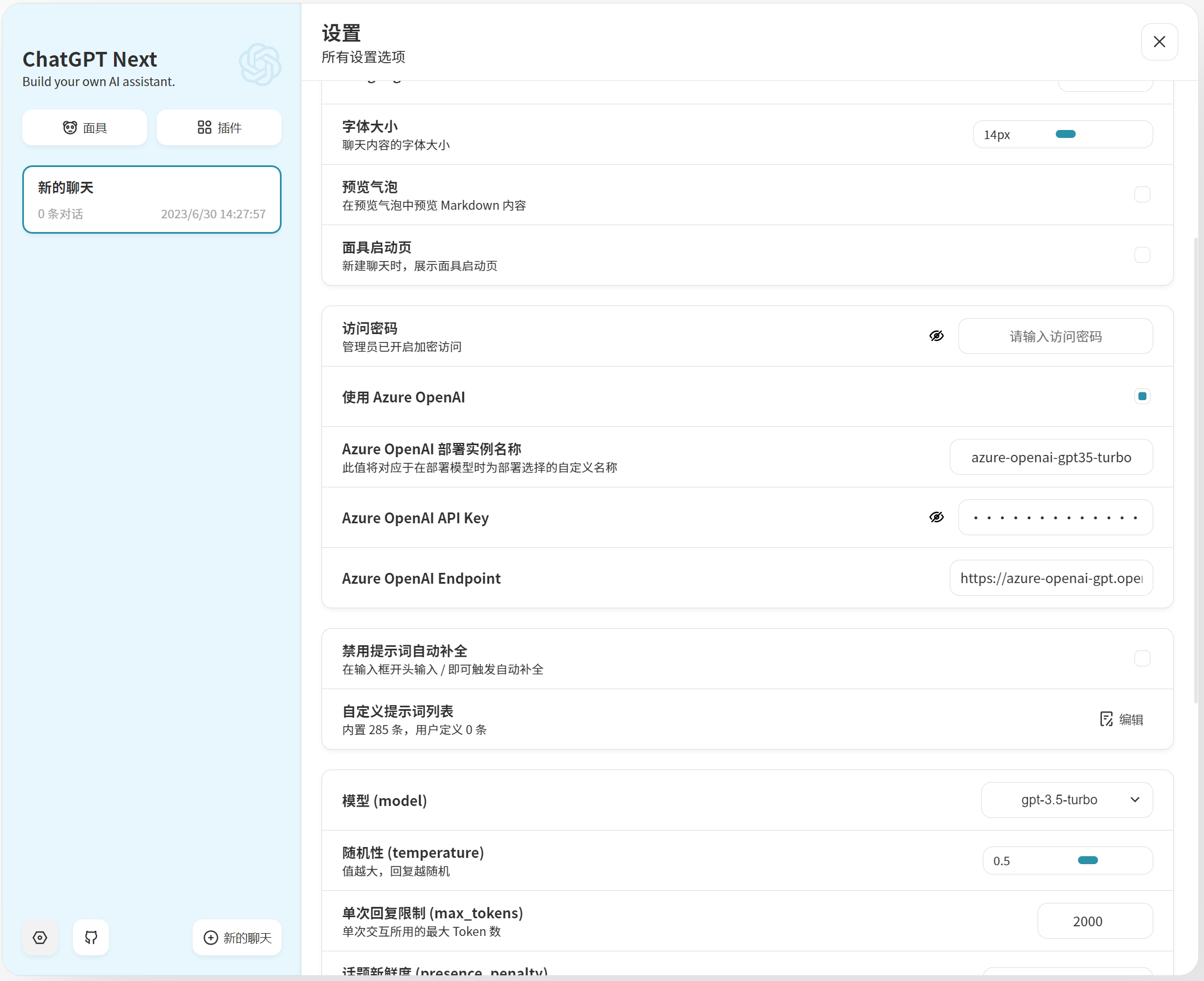The image size is (1204, 981).
Task: Click the edit icon for custom prompts
Action: 1107,719
